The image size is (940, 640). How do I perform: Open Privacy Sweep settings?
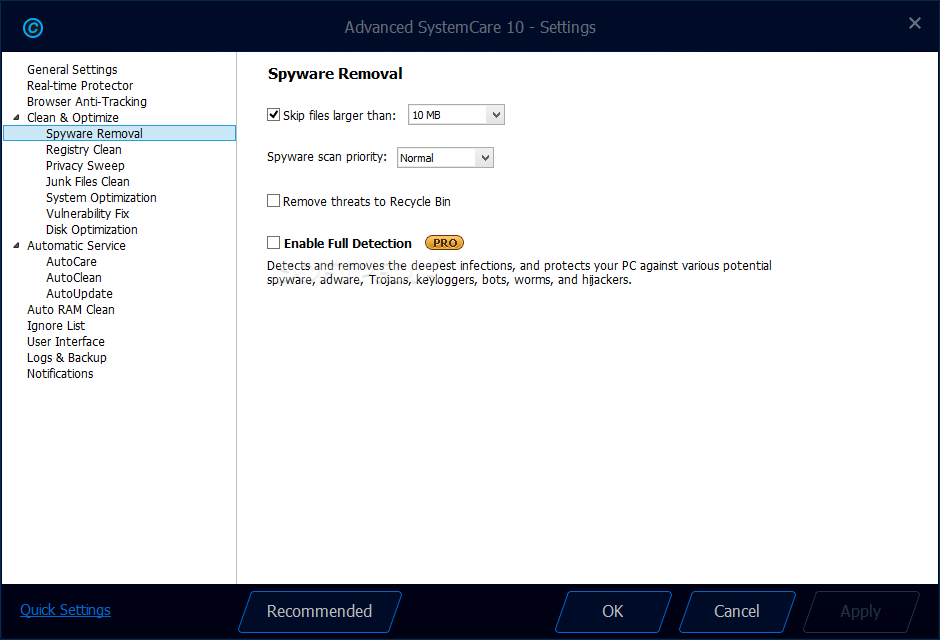pos(85,165)
